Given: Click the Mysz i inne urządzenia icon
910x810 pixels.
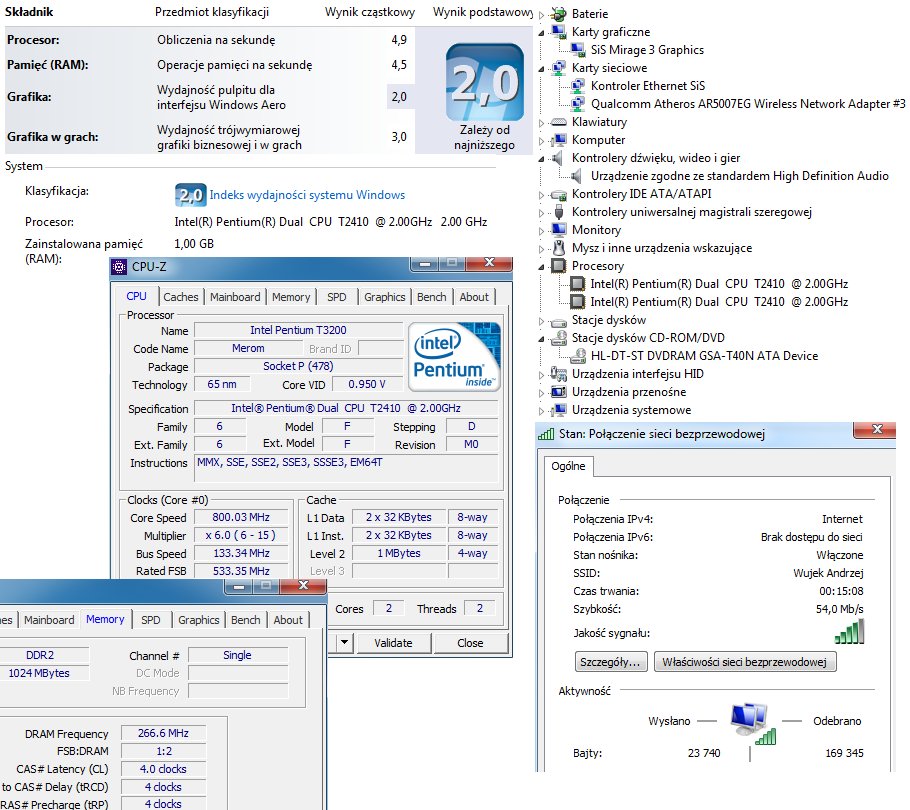Looking at the screenshot, I should 558,248.
